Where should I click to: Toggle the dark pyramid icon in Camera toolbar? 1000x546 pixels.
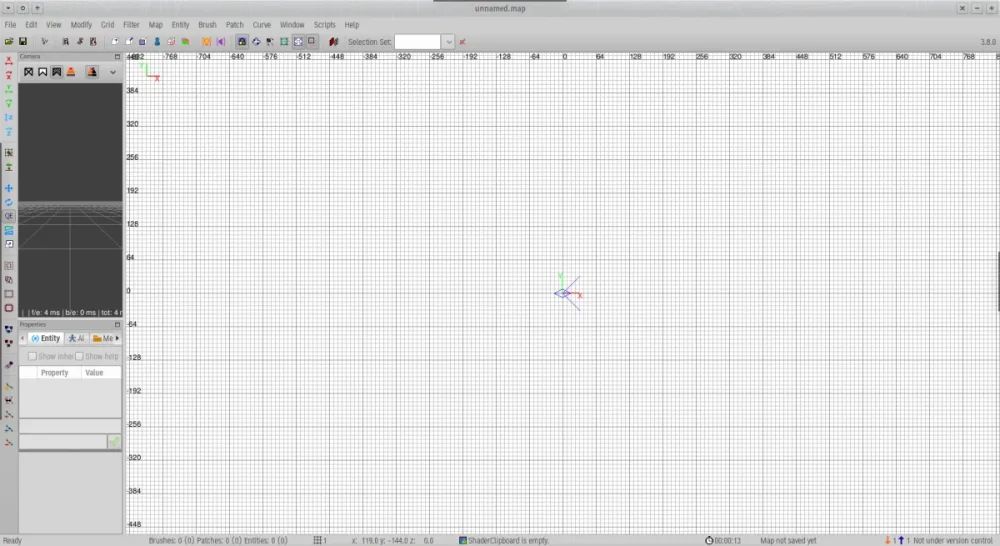[x=92, y=72]
